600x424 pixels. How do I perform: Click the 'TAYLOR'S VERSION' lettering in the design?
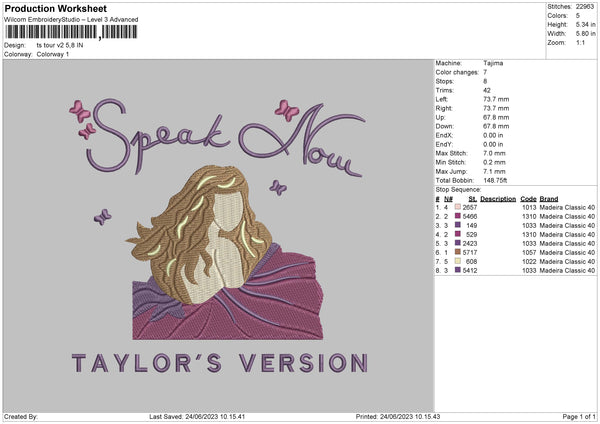pos(220,363)
